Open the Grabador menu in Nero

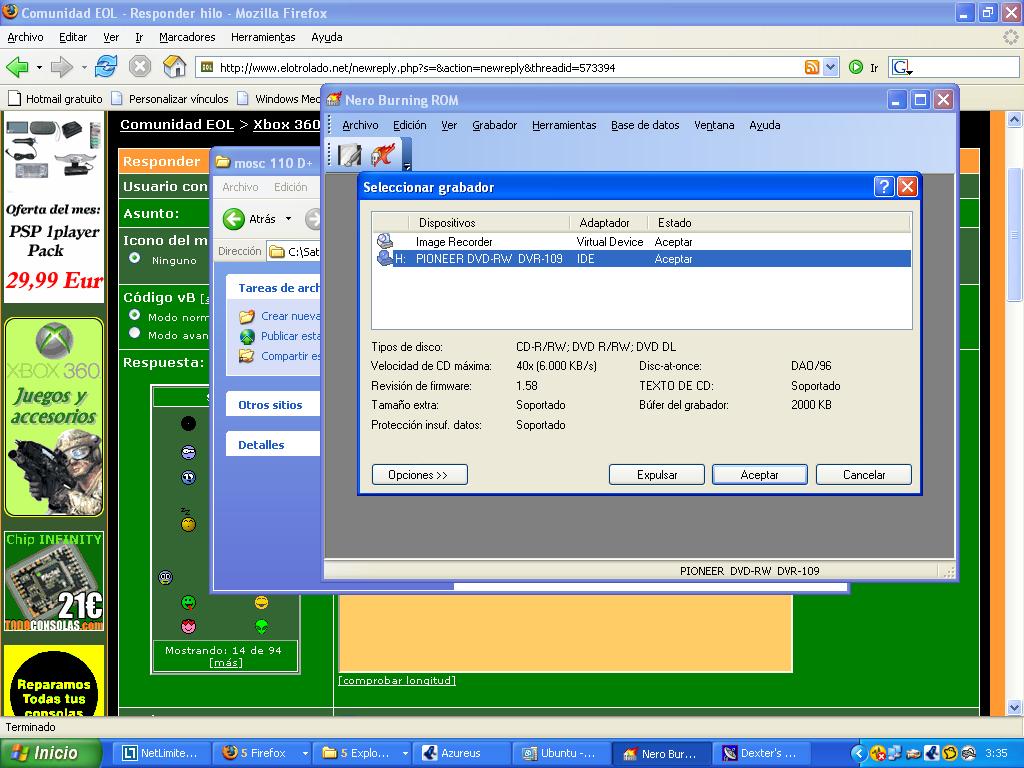(494, 125)
